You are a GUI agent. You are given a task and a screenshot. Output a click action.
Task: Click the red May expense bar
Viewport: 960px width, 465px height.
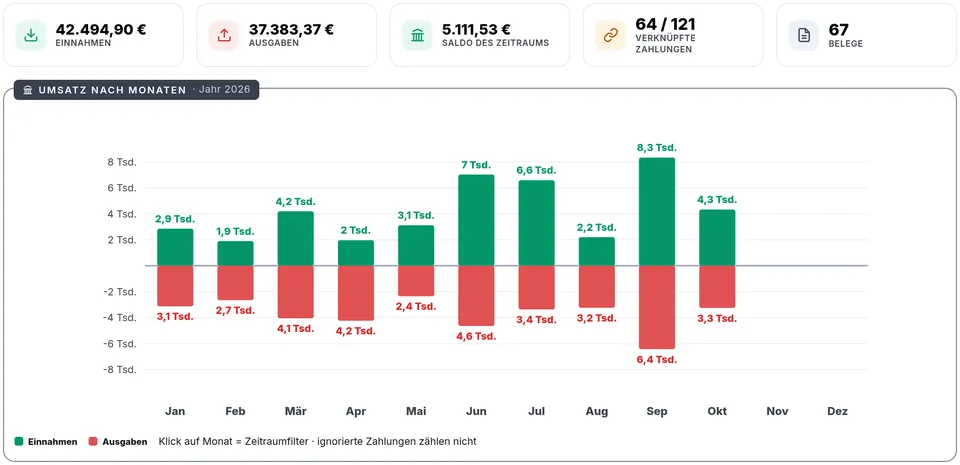click(x=416, y=281)
